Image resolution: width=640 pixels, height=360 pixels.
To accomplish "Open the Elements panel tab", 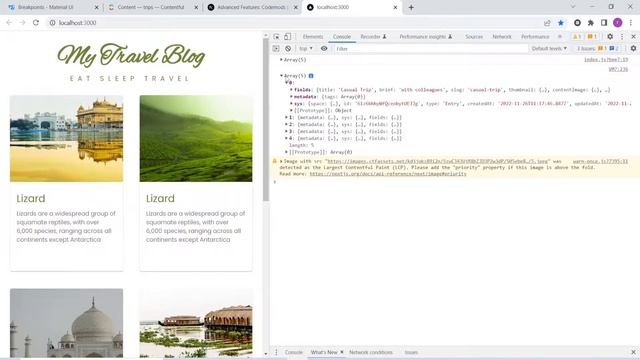I will [313, 37].
